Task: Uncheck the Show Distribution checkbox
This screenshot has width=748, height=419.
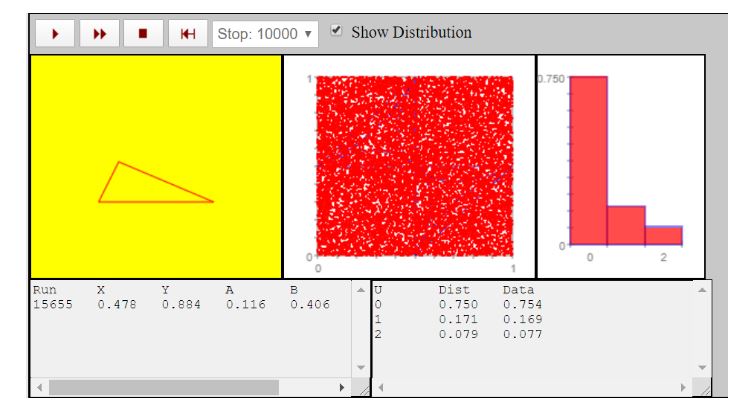Action: click(337, 31)
